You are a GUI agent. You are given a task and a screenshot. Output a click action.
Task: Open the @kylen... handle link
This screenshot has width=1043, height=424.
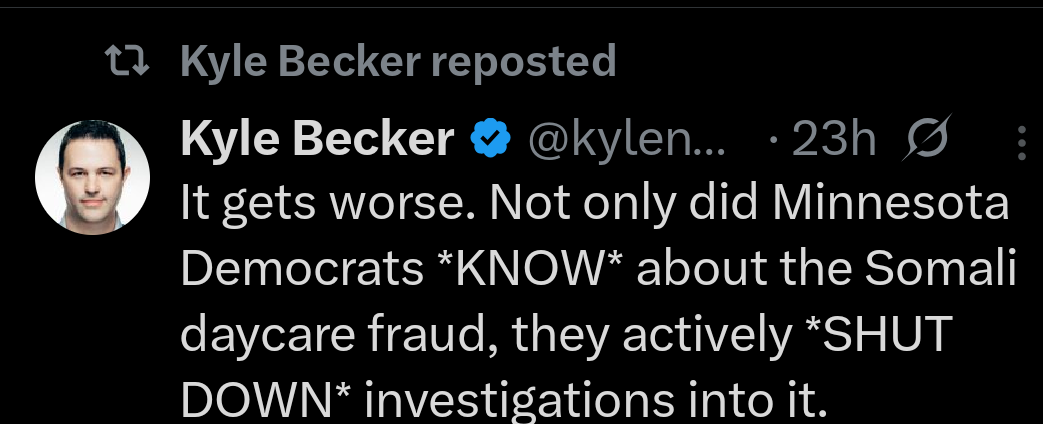(x=627, y=141)
